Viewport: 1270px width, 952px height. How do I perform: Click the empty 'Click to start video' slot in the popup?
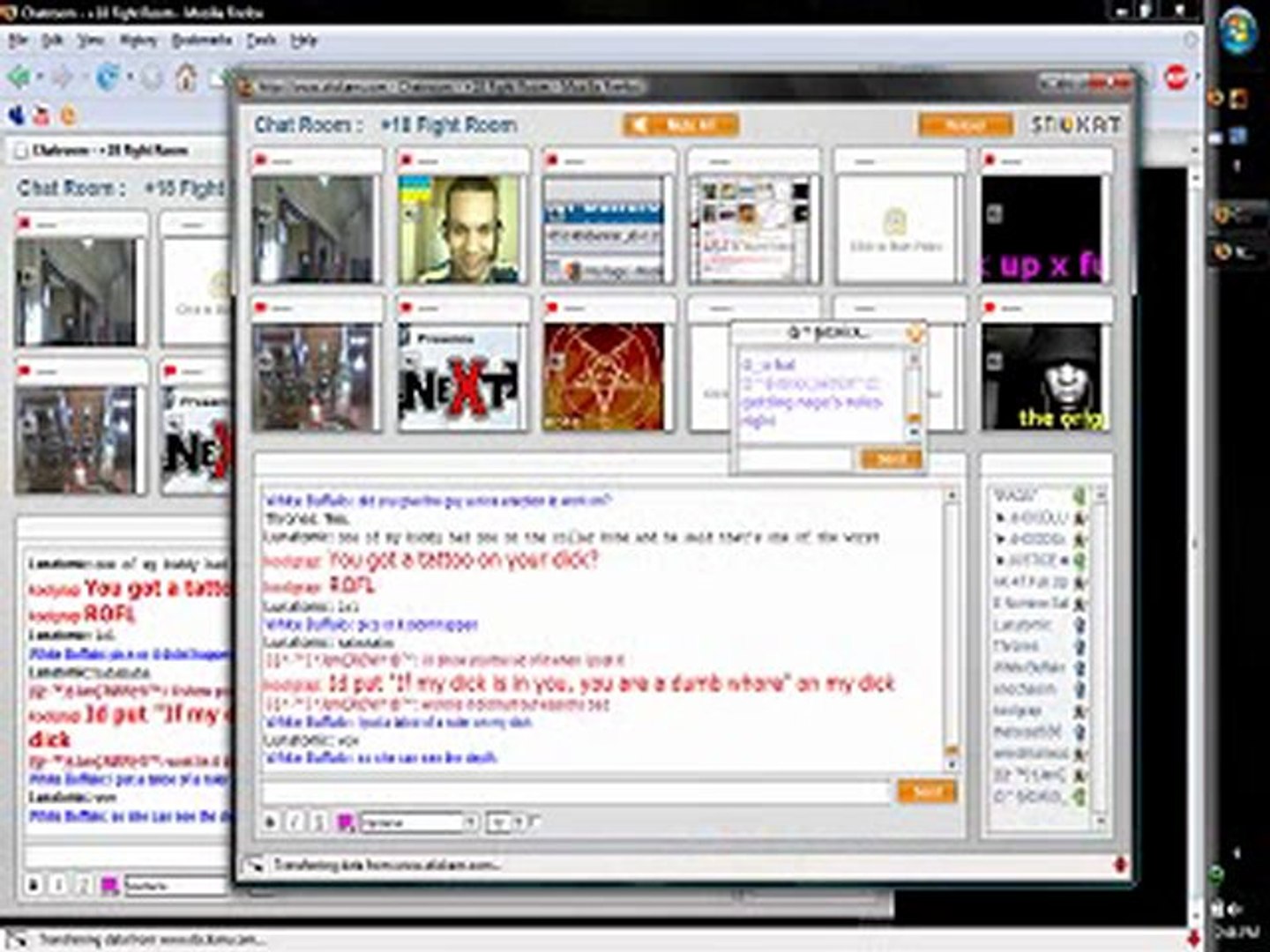pyautogui.click(x=895, y=229)
